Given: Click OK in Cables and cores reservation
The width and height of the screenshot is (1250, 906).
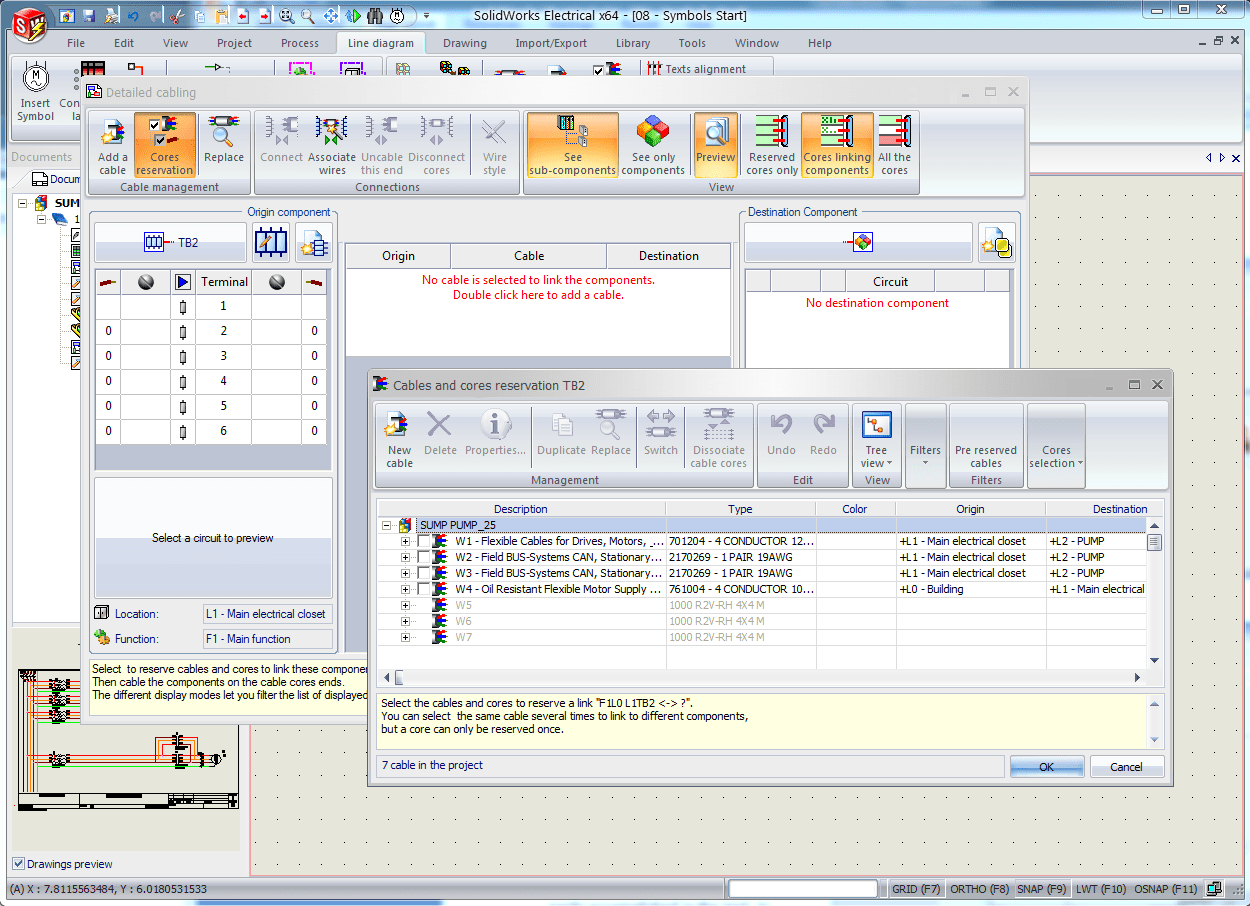Looking at the screenshot, I should (1047, 767).
